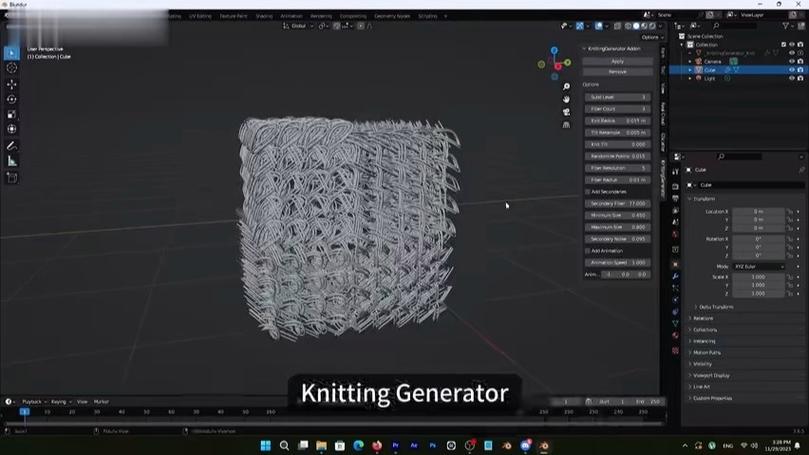809x455 pixels.
Task: Open the Object properties tab icon
Action: point(675,264)
